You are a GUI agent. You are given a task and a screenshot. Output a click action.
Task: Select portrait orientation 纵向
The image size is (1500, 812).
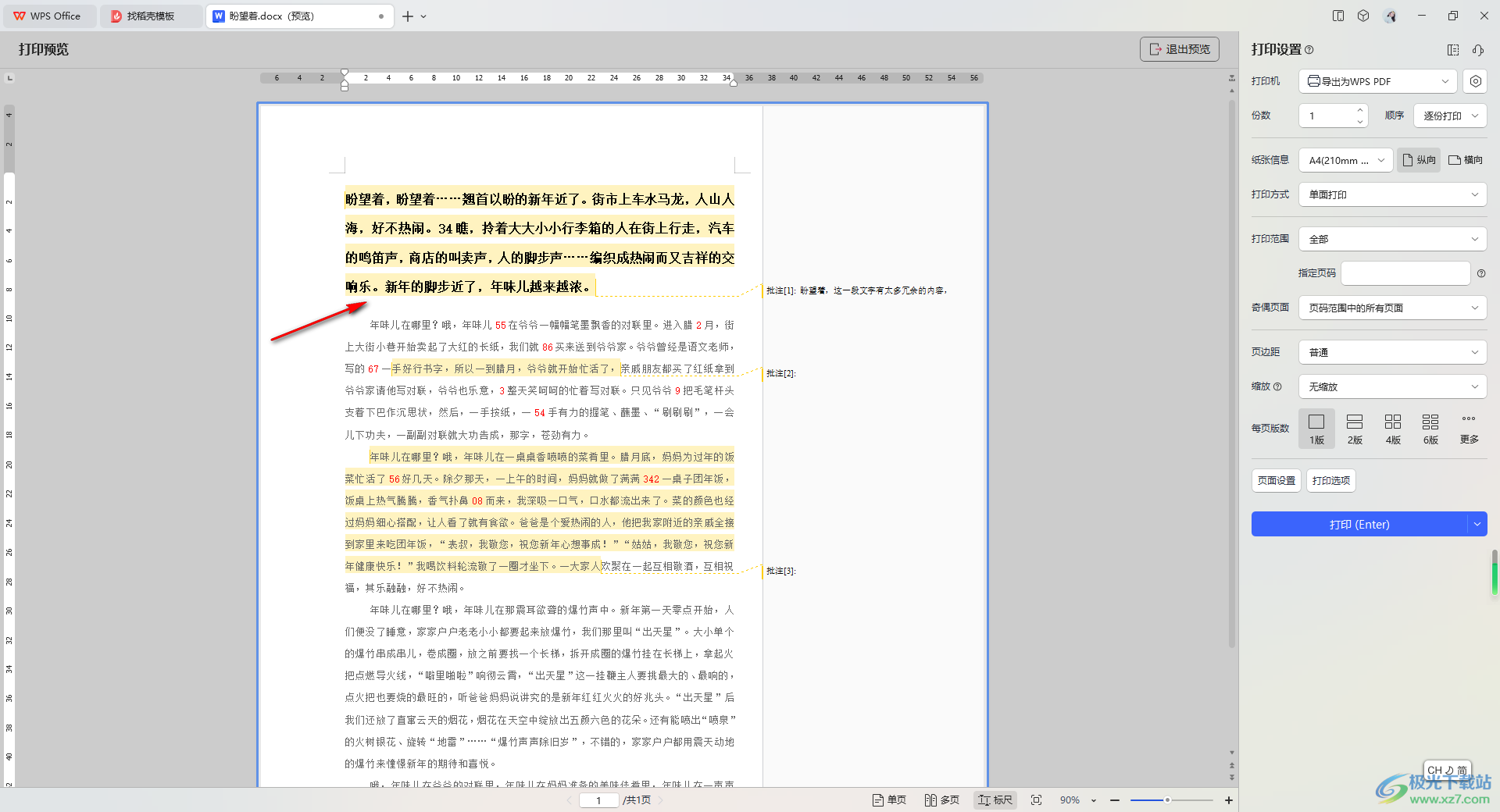click(x=1419, y=160)
